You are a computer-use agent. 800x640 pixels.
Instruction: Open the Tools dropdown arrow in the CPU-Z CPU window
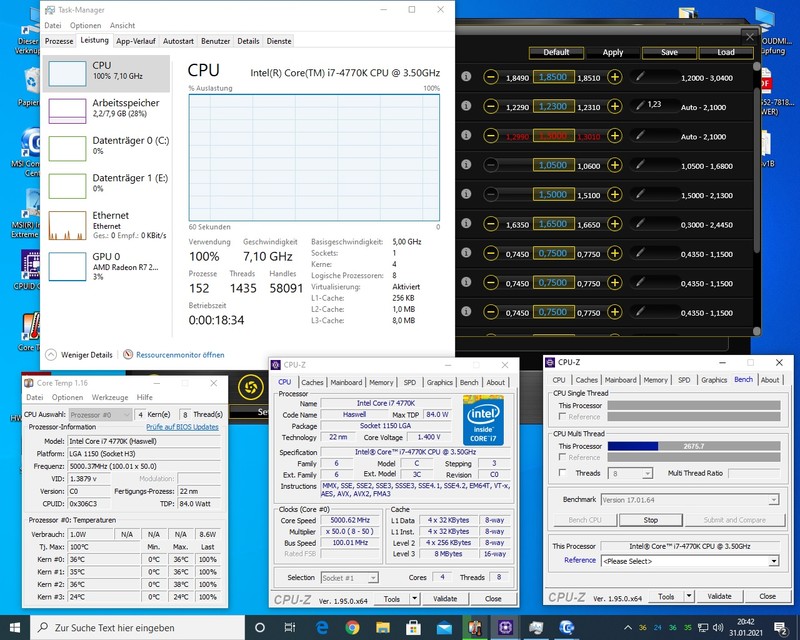414,599
